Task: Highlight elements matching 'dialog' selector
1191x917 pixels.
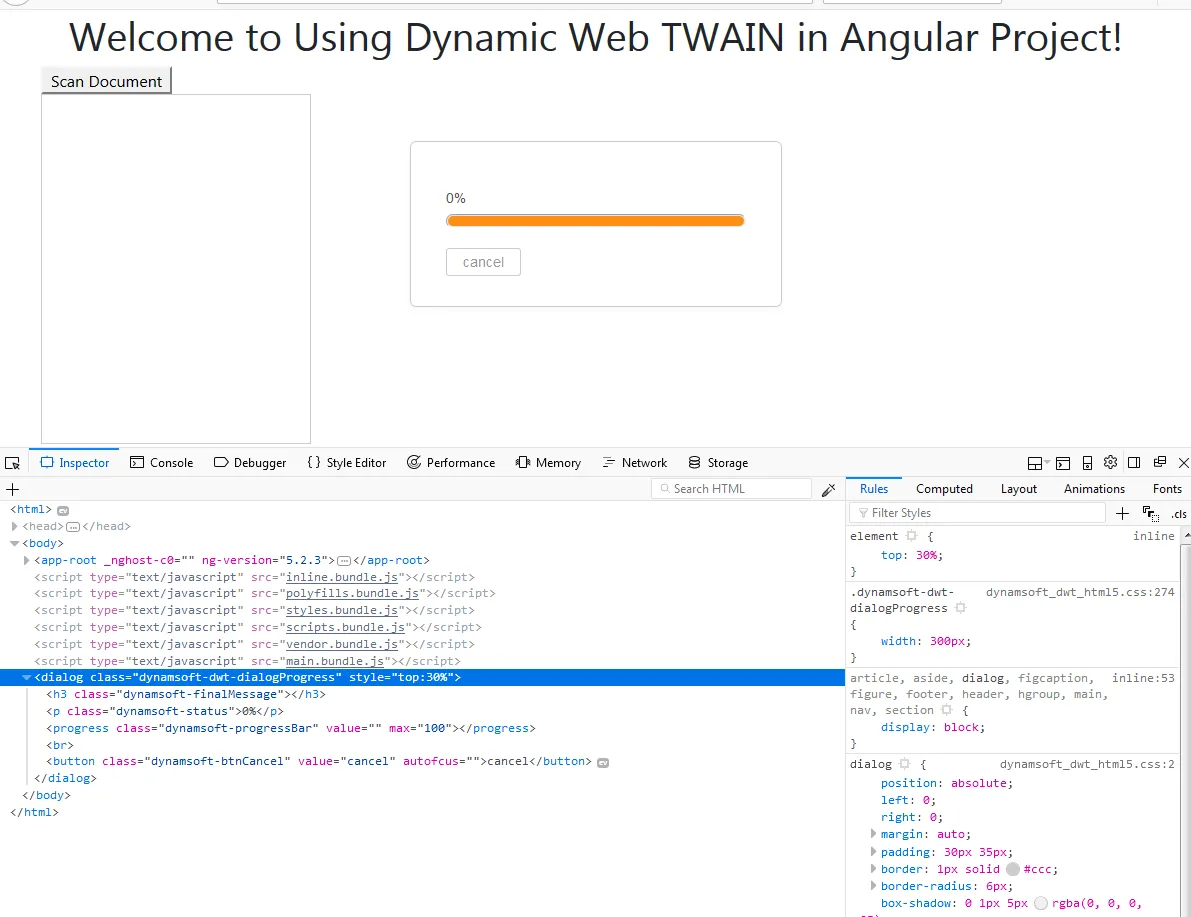Action: (904, 764)
